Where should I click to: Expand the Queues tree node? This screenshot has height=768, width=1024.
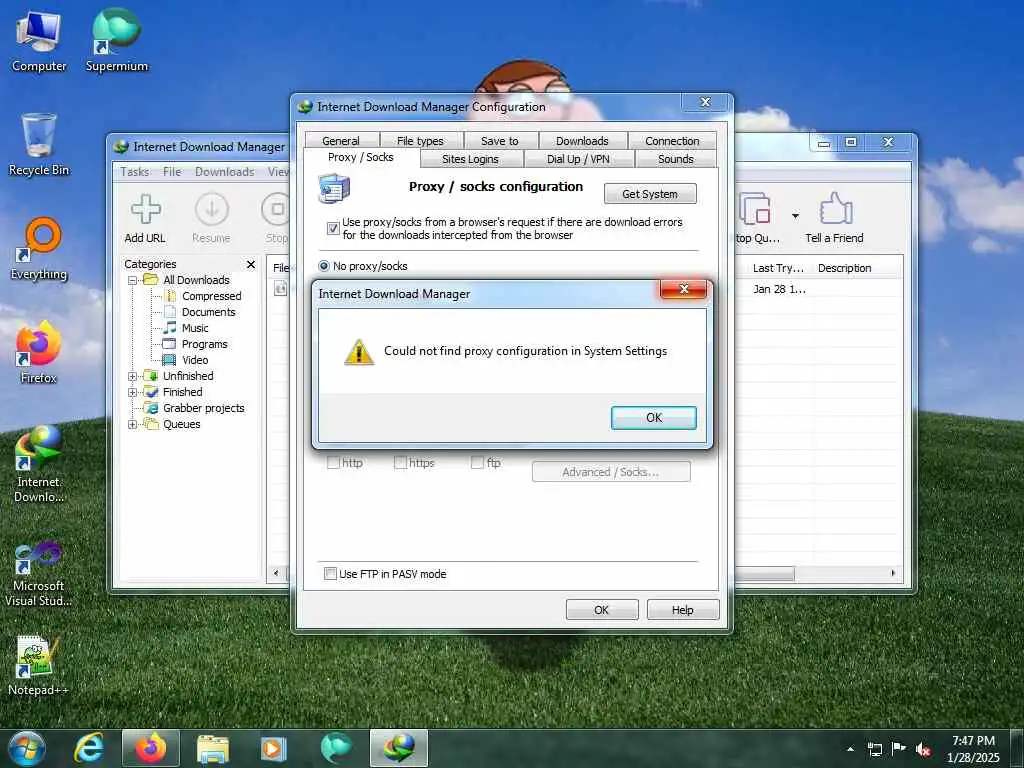point(133,424)
